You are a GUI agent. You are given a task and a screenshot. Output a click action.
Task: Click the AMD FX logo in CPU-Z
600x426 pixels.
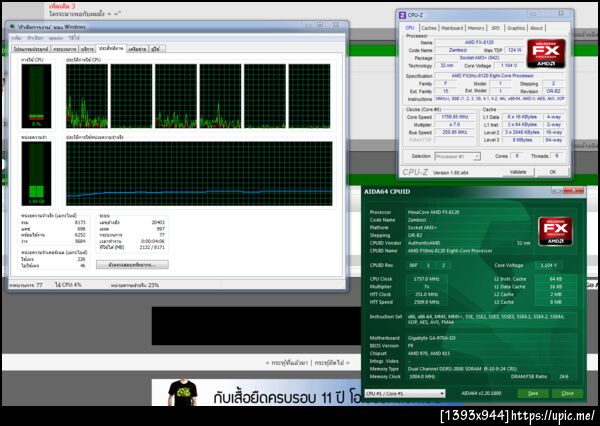click(546, 53)
